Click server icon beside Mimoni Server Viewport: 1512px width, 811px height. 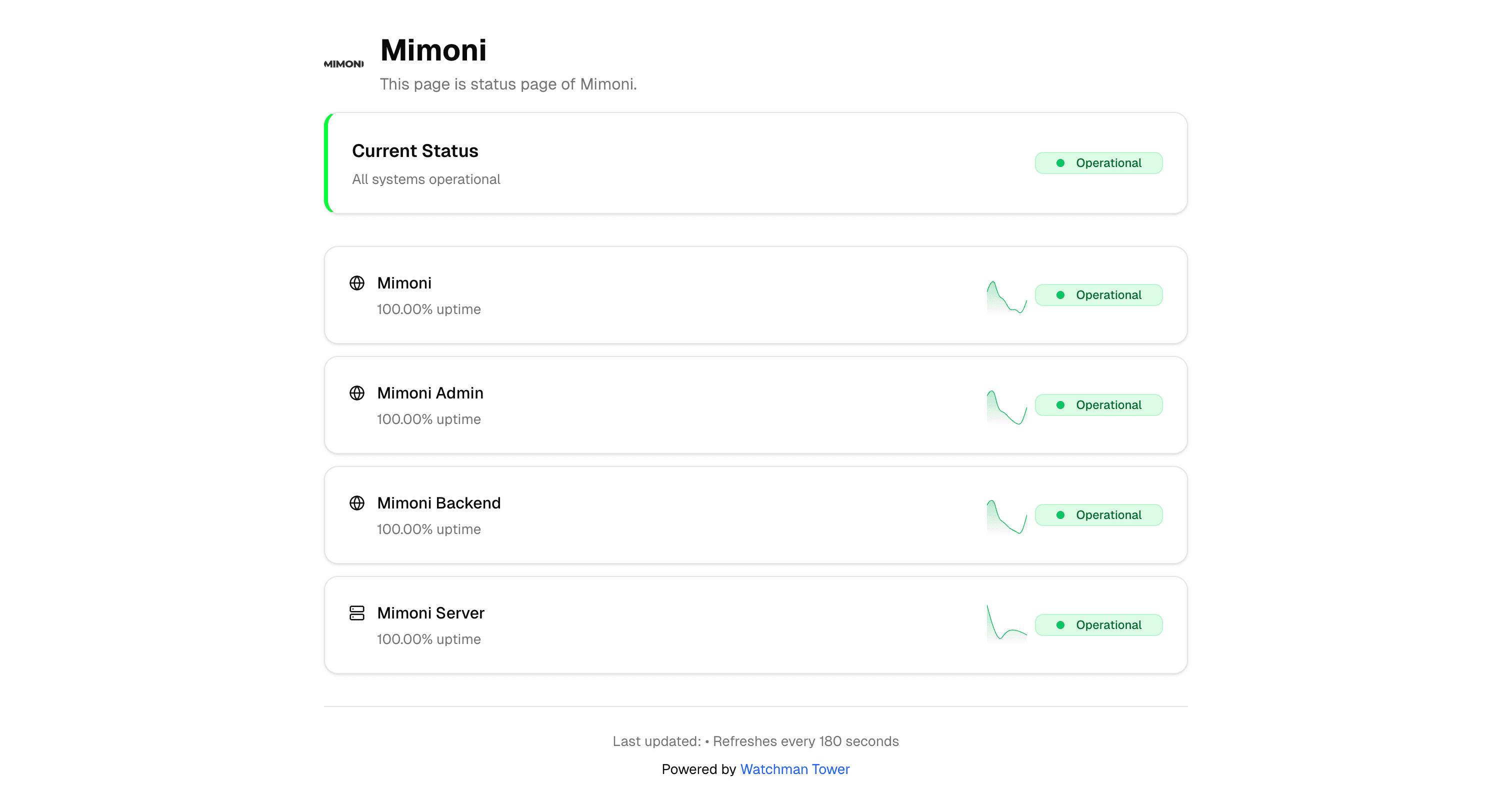tap(357, 612)
